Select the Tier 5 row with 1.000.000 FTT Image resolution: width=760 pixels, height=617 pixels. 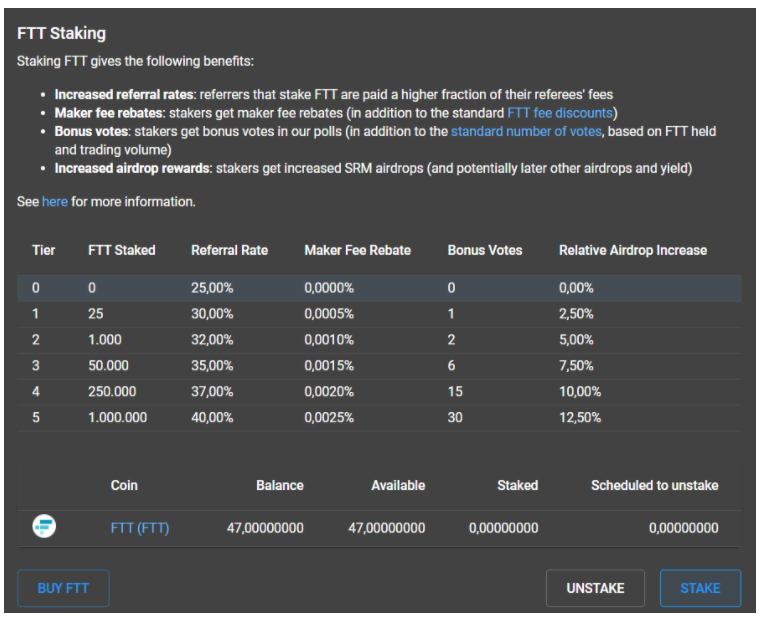pos(378,418)
